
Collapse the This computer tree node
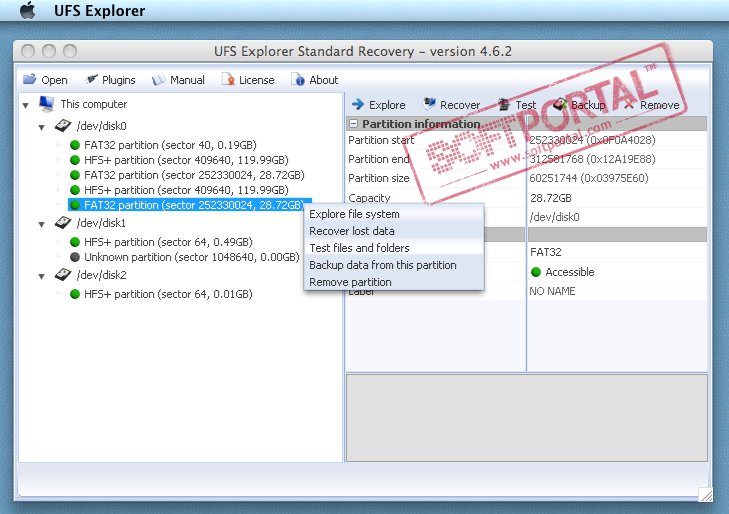point(26,105)
